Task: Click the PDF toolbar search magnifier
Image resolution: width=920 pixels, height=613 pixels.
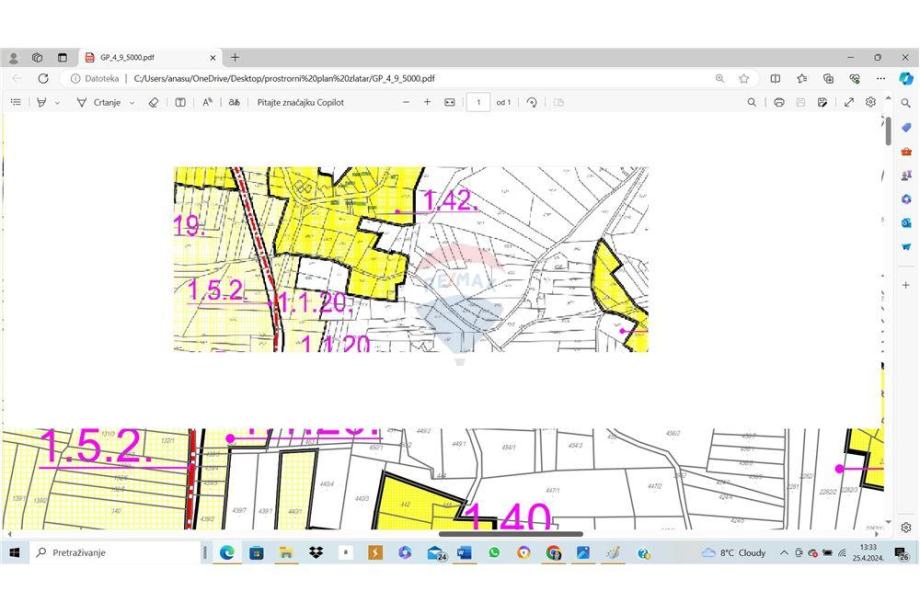Action: 752,102
